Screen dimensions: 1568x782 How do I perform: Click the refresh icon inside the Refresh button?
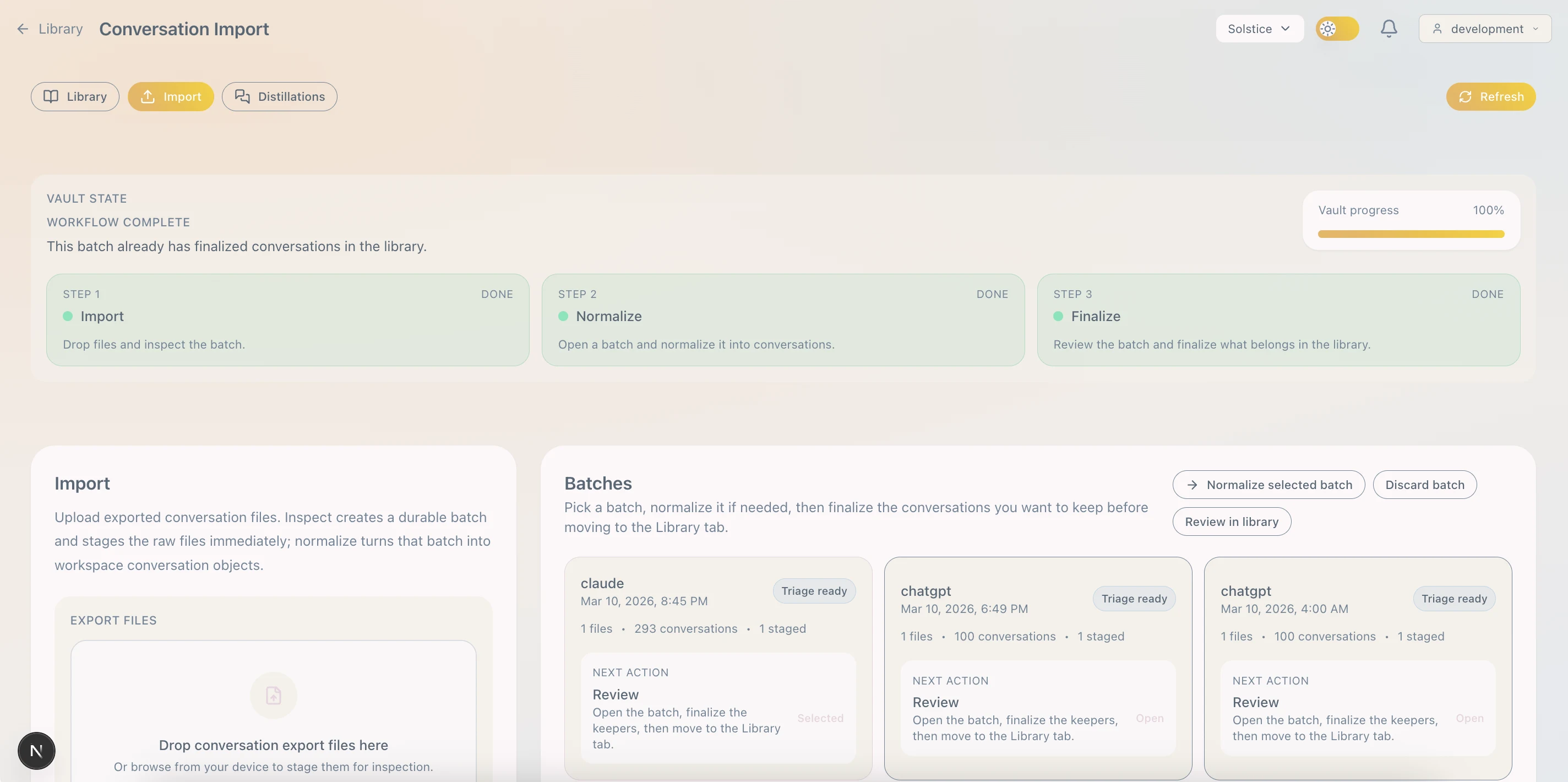click(x=1465, y=96)
